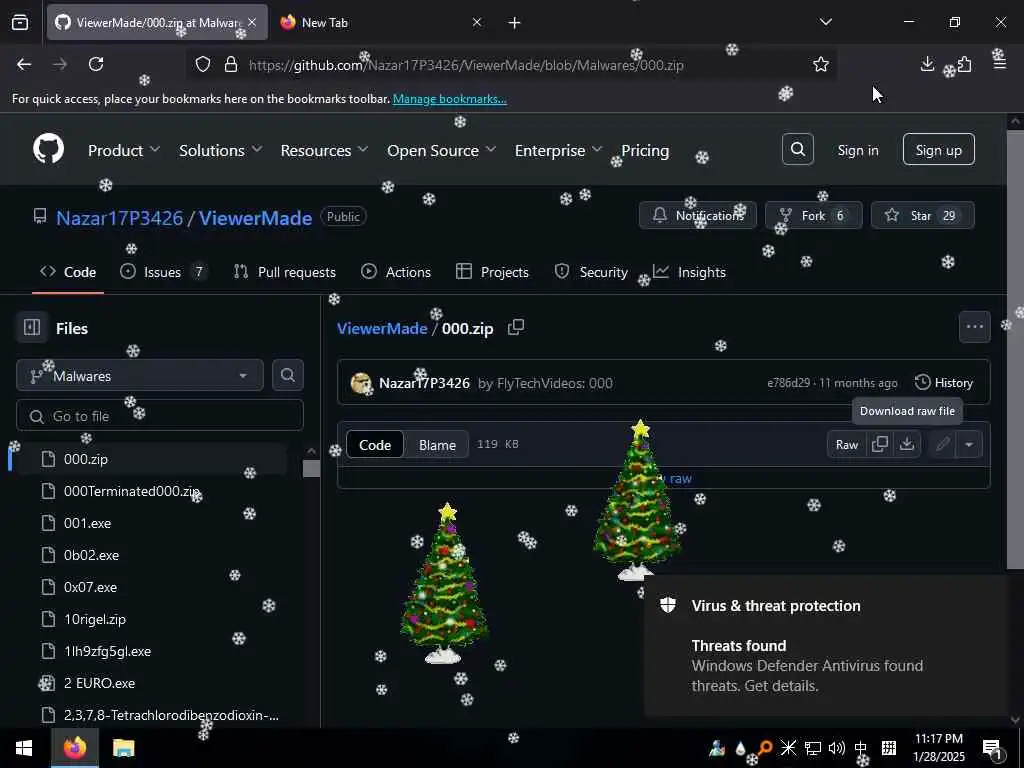The height and width of the screenshot is (768, 1024).
Task: Click the file search magnifier button
Action: [287, 375]
